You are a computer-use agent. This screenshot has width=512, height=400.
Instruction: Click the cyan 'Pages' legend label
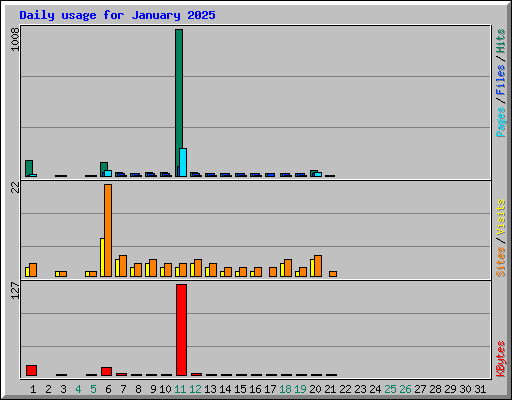(501, 122)
